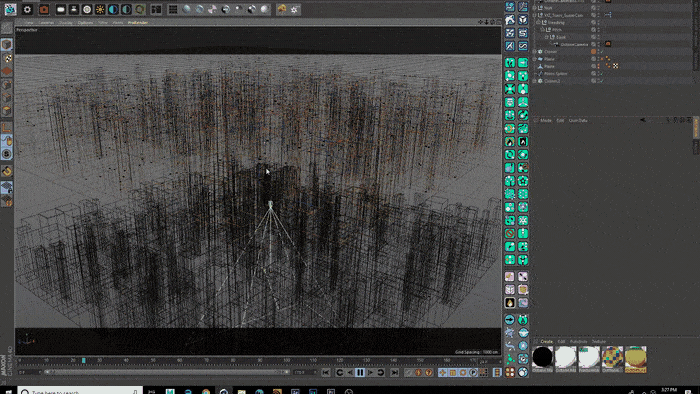Screen dimensions: 700x394
Task: Expand the first Cloner object
Action: (x=535, y=52)
